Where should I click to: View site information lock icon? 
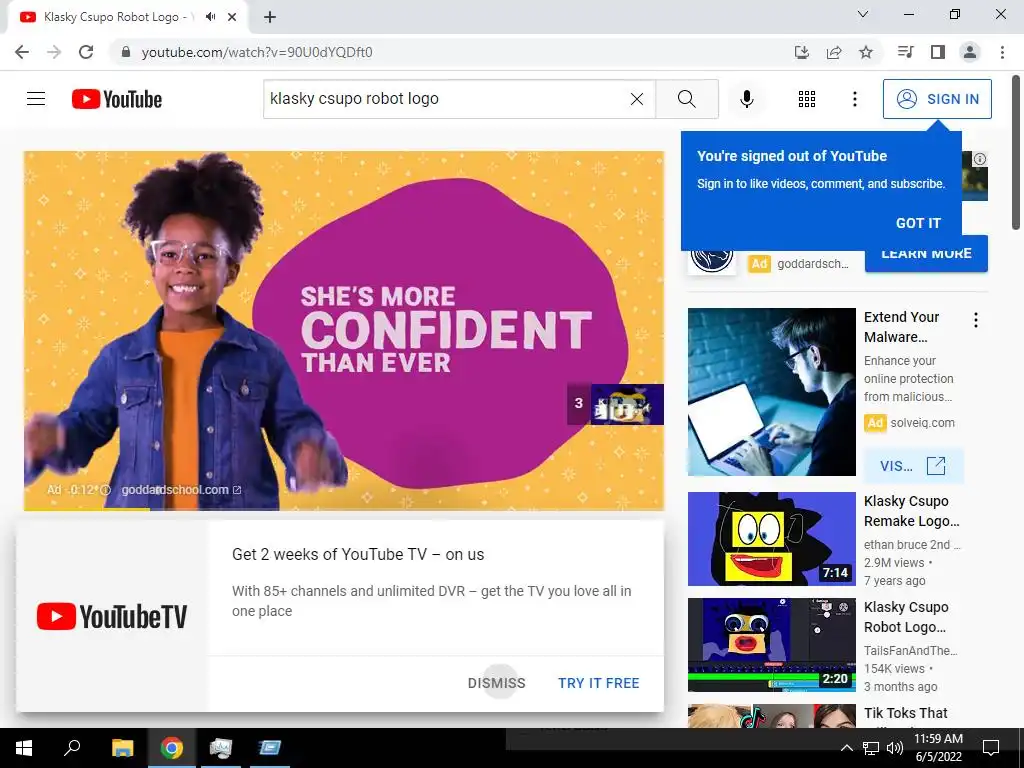pos(126,52)
